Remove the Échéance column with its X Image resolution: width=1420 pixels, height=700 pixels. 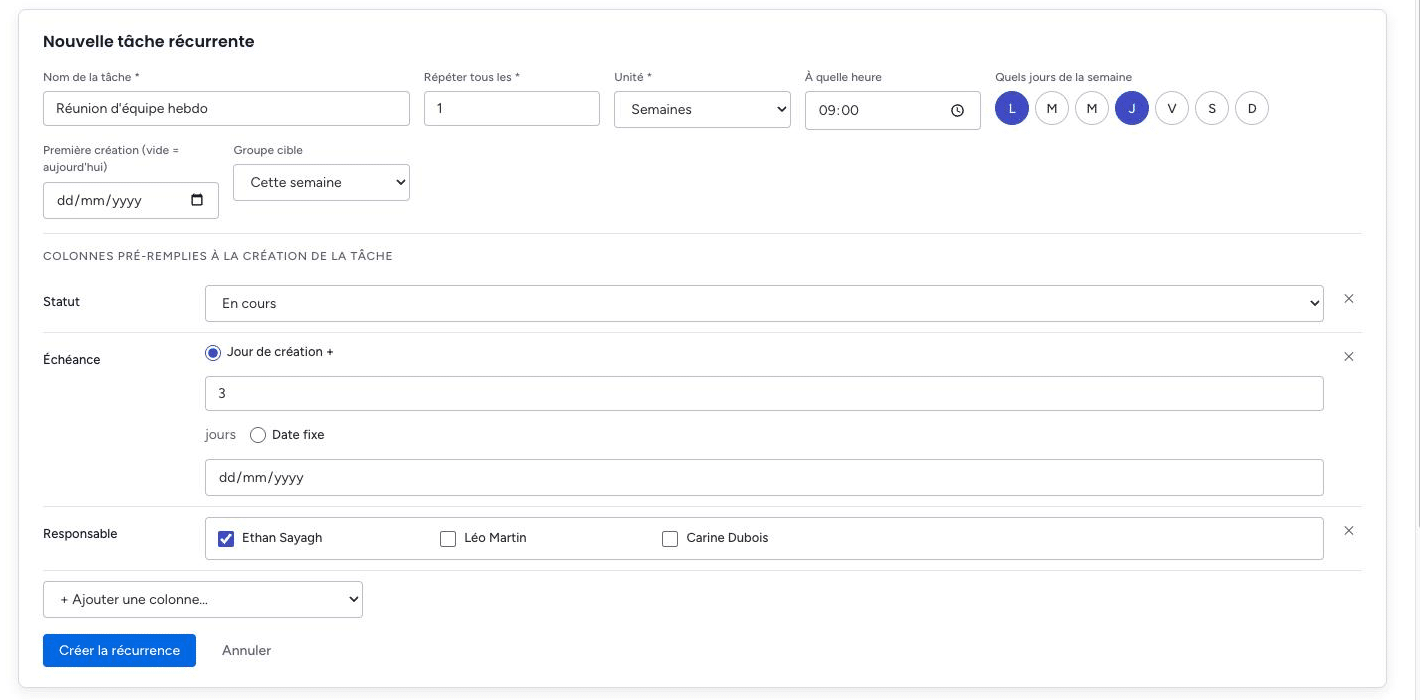(x=1348, y=357)
